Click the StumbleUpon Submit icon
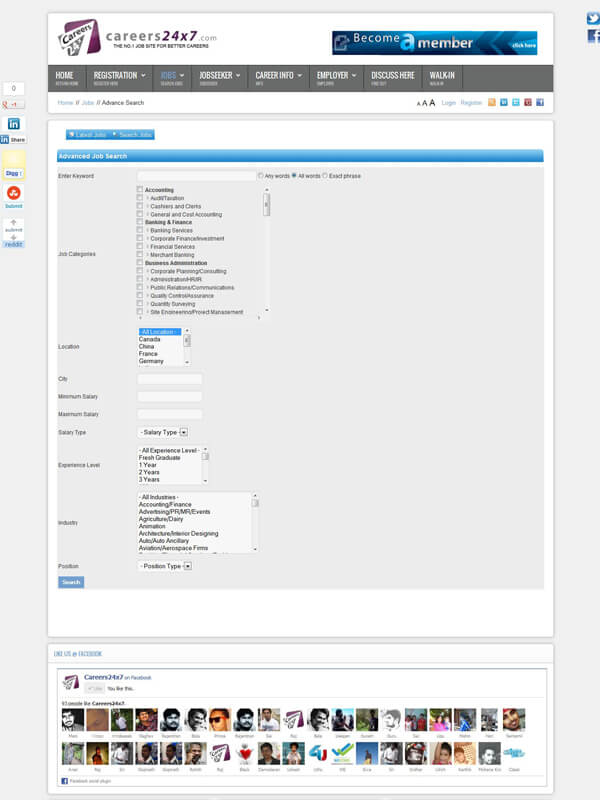The width and height of the screenshot is (600, 800). 14,193
